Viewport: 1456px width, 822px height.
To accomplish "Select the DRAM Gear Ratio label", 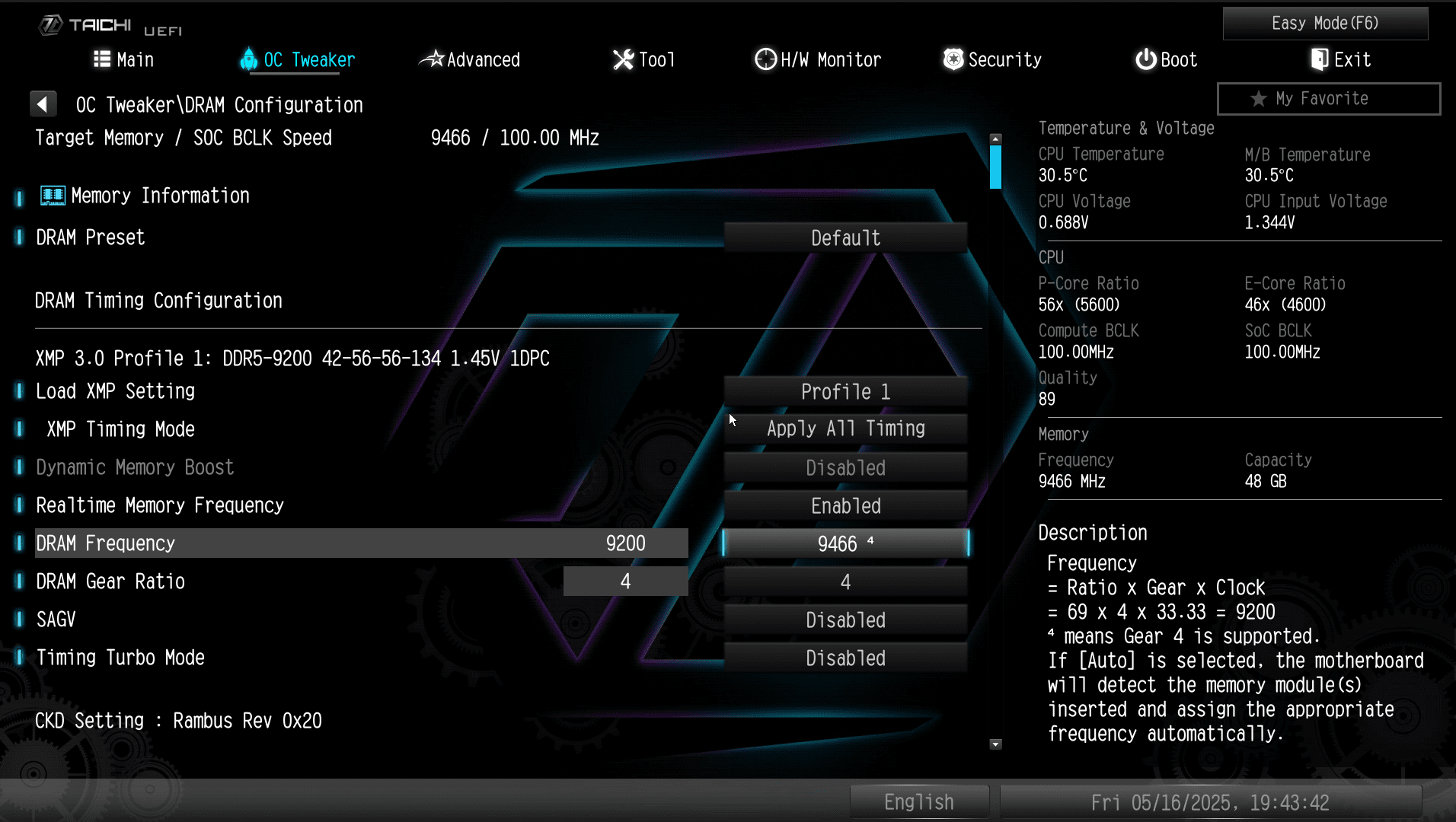I will 110,581.
